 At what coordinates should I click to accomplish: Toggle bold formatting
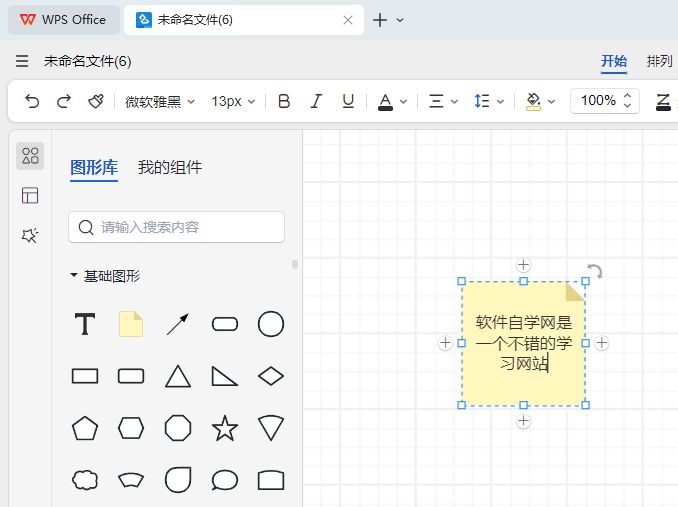click(284, 101)
